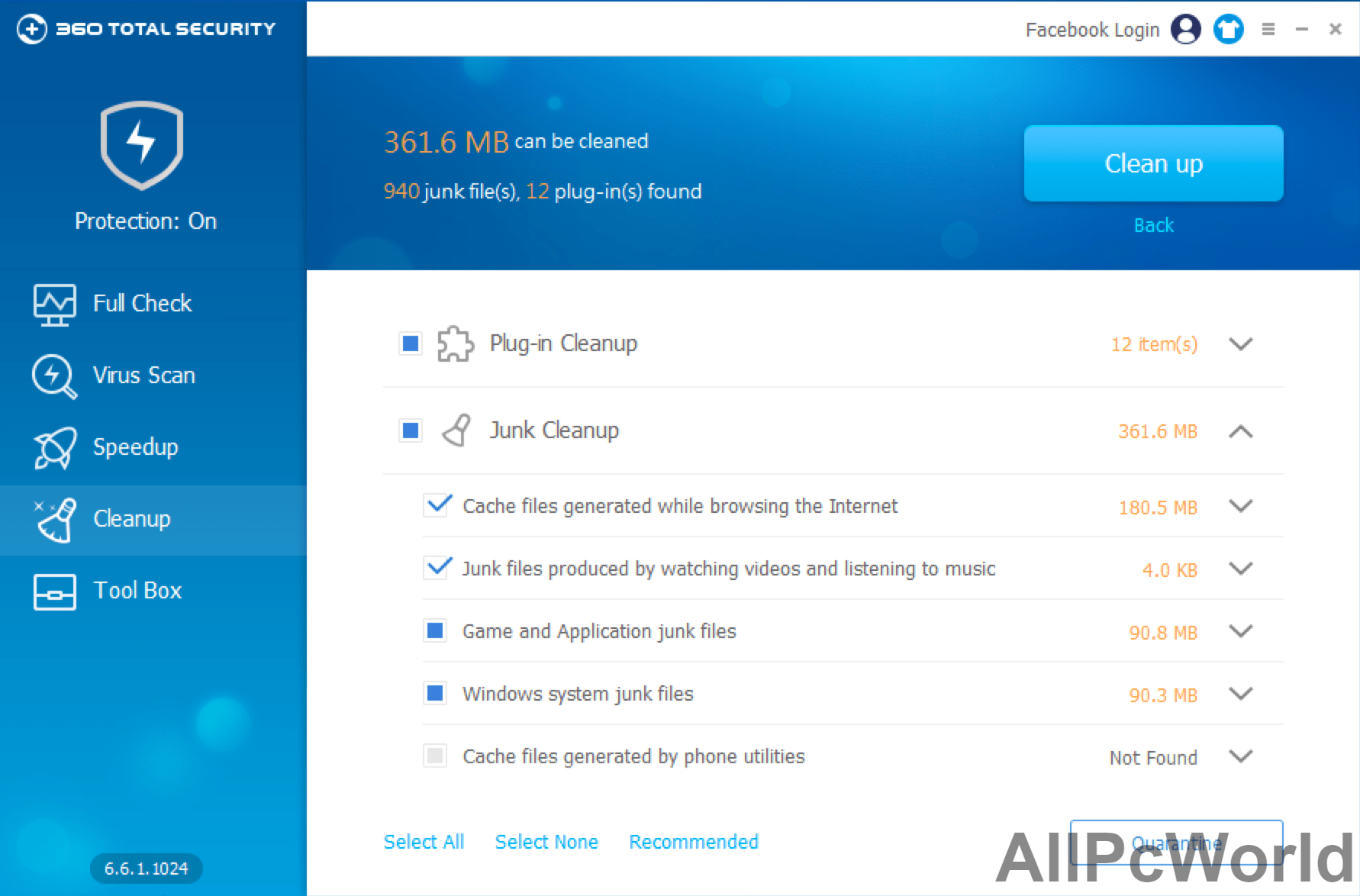Open Virus Scan from the sidebar icon
This screenshot has height=896, width=1360.
52,375
